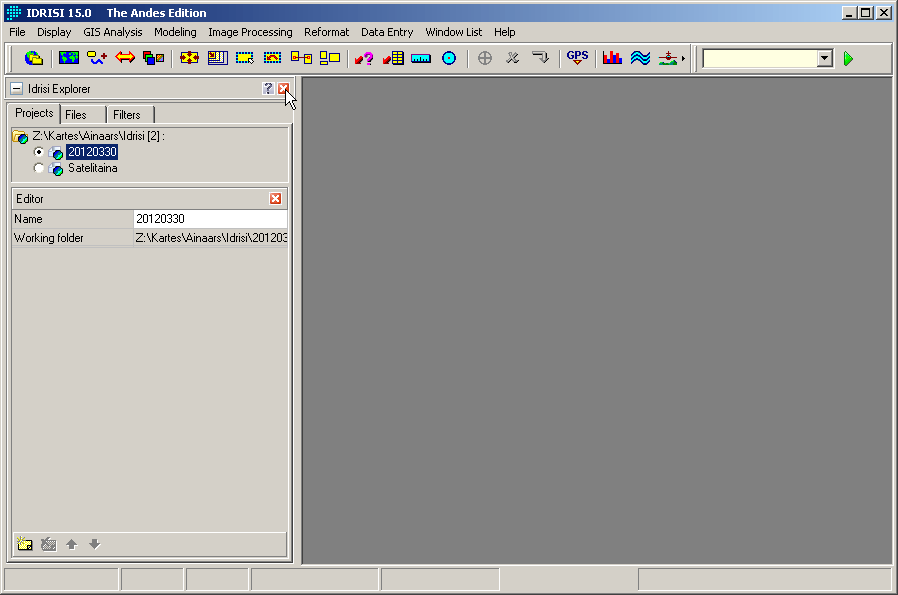Image resolution: width=898 pixels, height=595 pixels.
Task: Select the 20120330 project radio button
Action: click(x=38, y=152)
